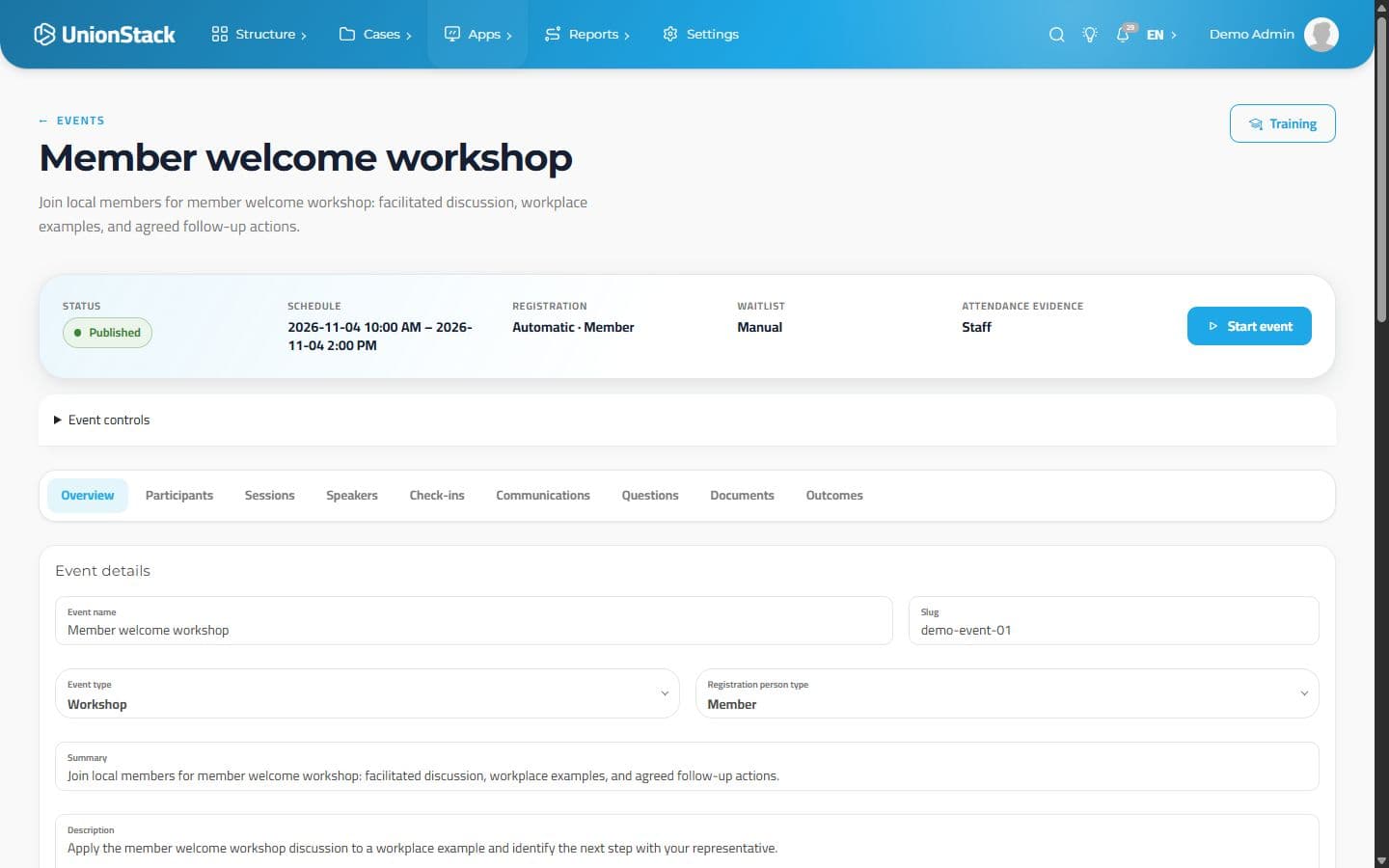Click the lightbulb tips icon
Viewport: 1389px width, 868px height.
[1090, 34]
